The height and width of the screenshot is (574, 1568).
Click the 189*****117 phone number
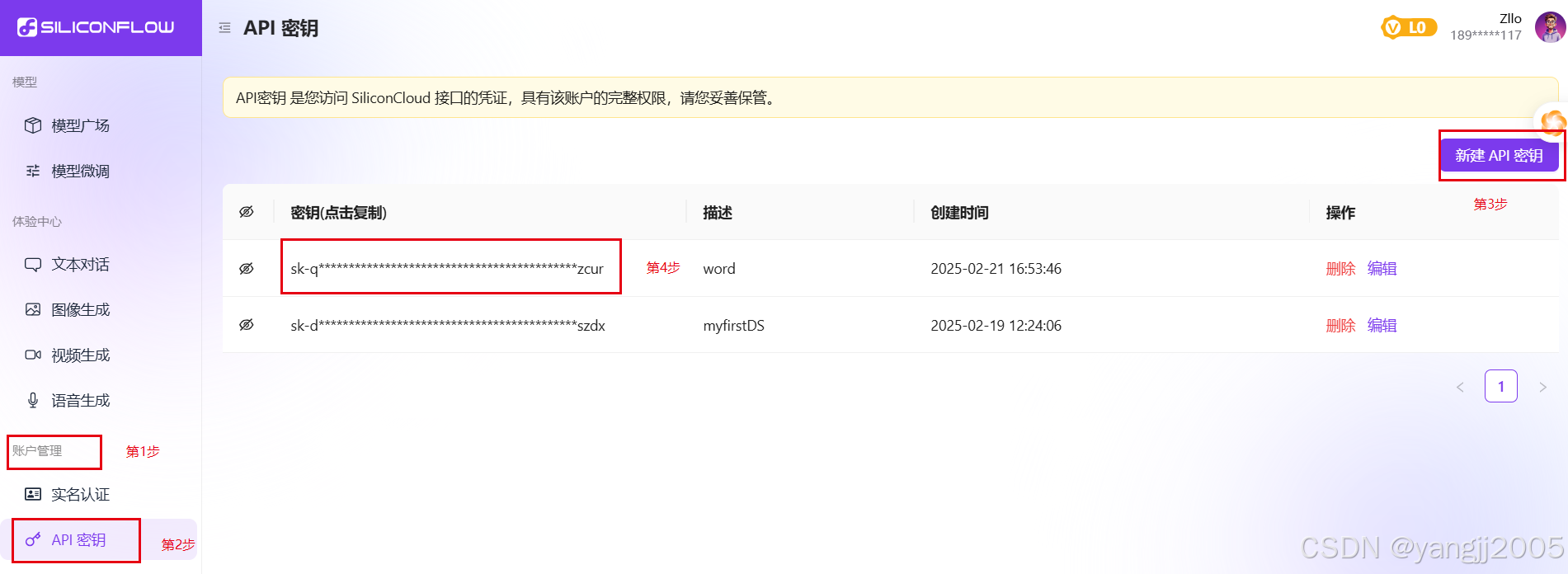click(1486, 35)
